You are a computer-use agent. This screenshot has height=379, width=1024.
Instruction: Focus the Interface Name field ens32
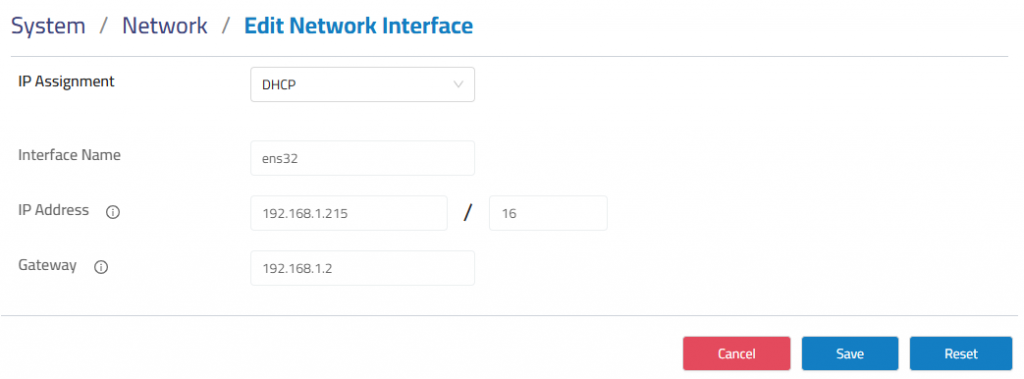point(362,158)
